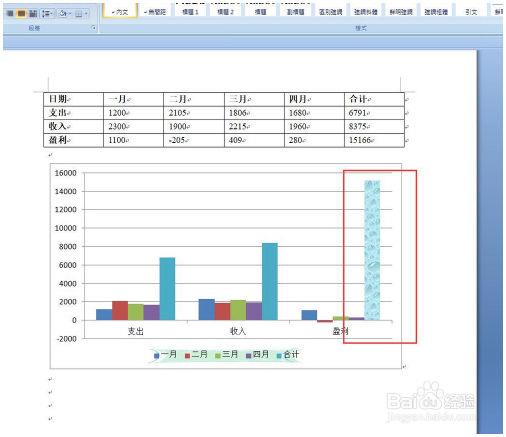Click the table cell containing 15166
Image resolution: width=506 pixels, height=437 pixels.
coord(374,140)
